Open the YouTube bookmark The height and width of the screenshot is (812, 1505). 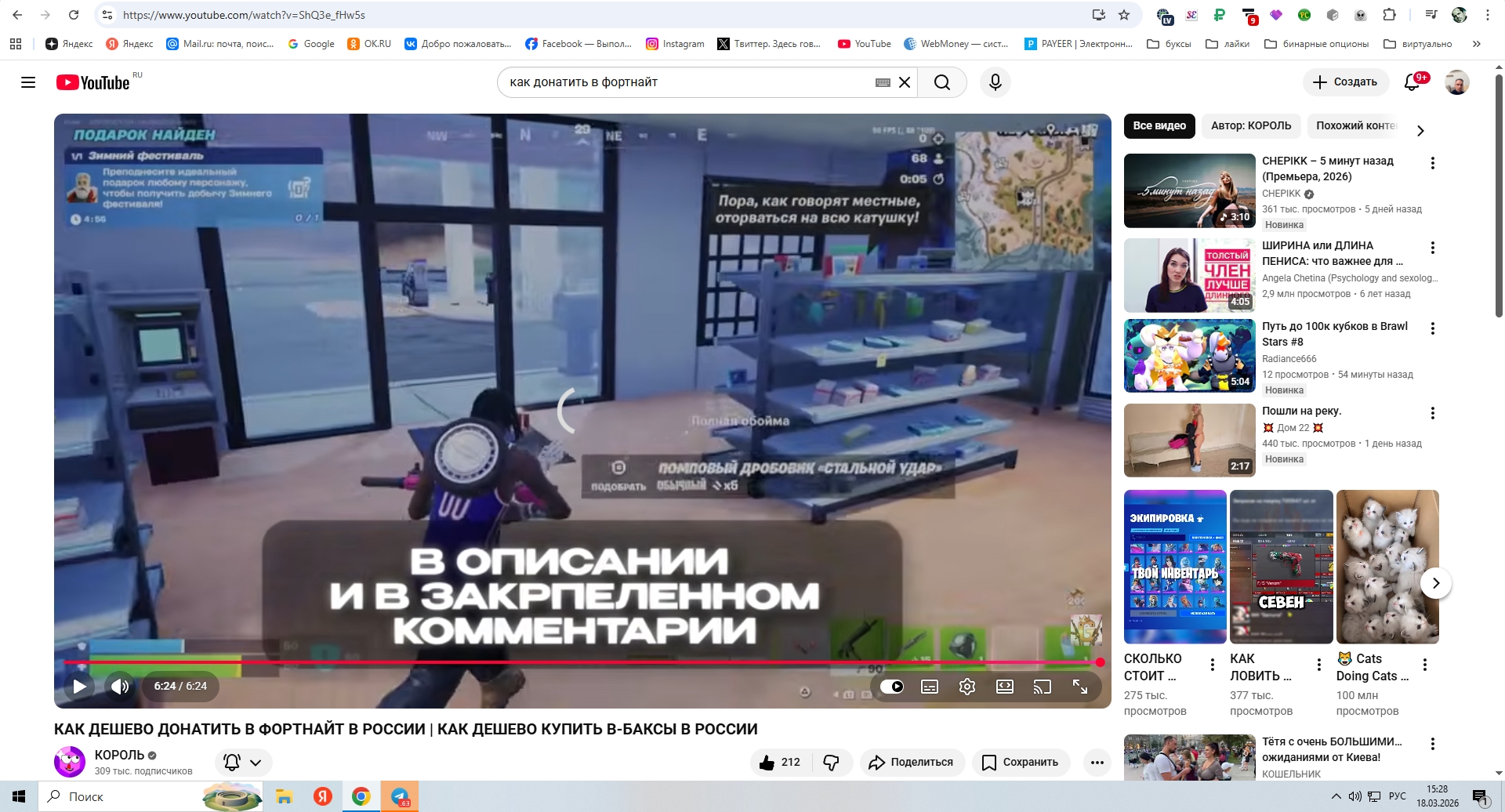coord(865,44)
